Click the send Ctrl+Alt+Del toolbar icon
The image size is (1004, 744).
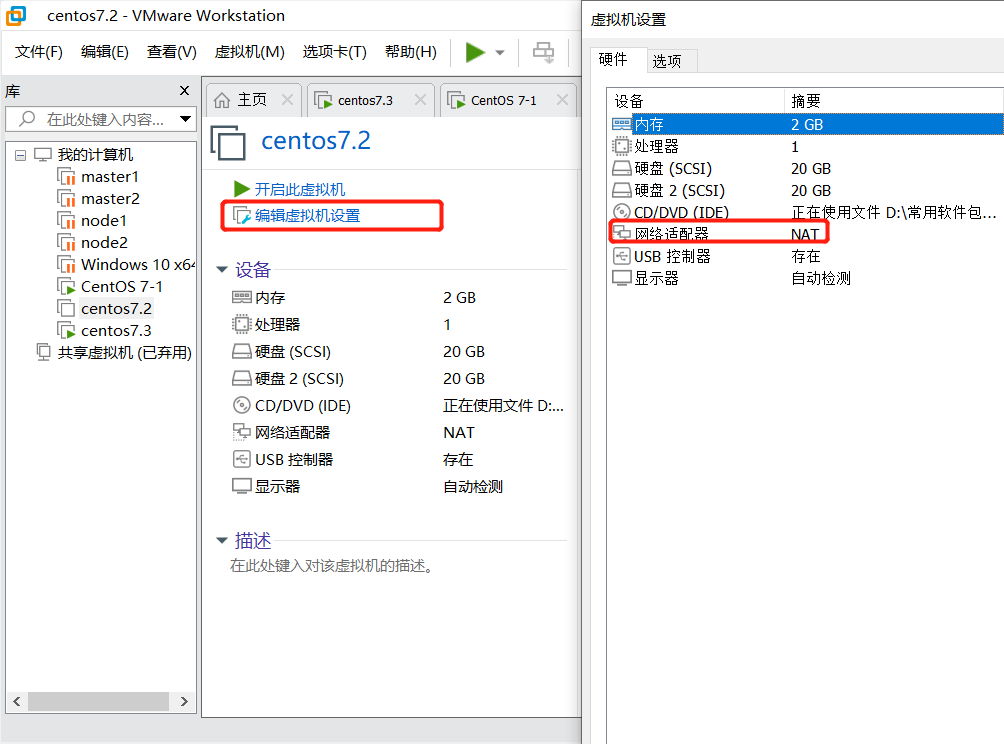[544, 53]
